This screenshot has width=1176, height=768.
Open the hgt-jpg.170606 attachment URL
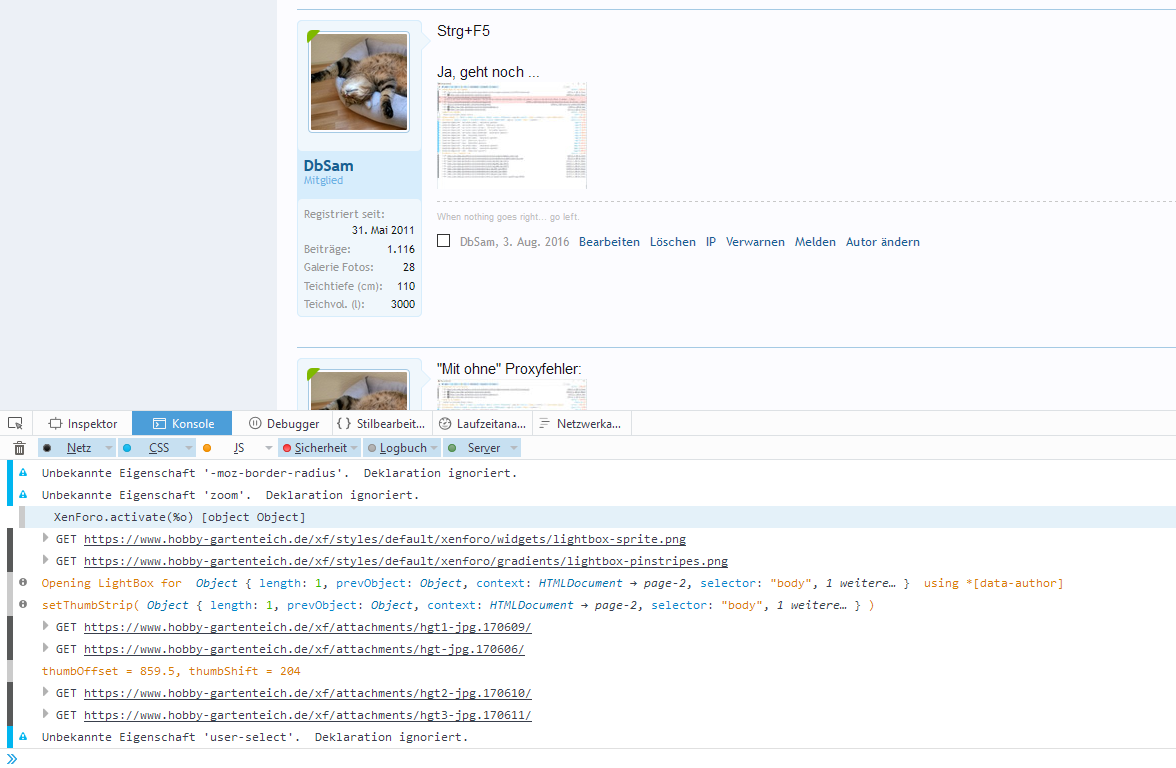point(304,649)
